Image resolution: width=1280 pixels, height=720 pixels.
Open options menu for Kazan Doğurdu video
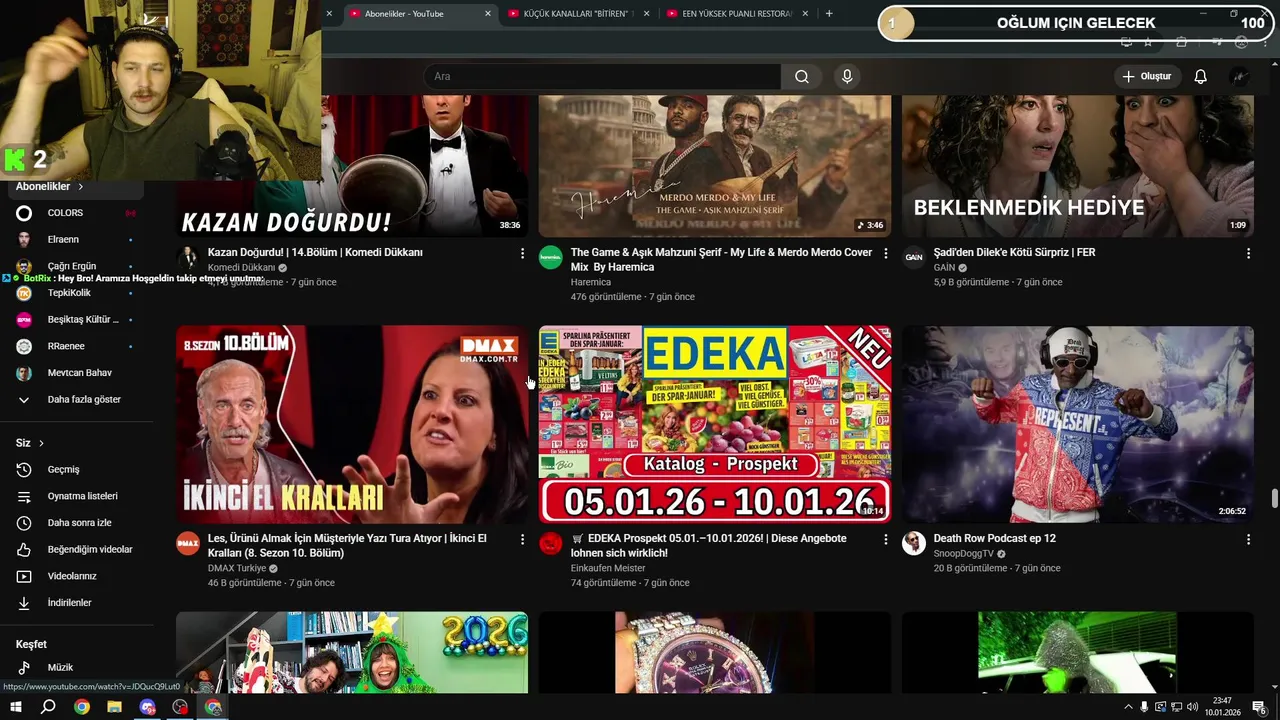tap(522, 254)
